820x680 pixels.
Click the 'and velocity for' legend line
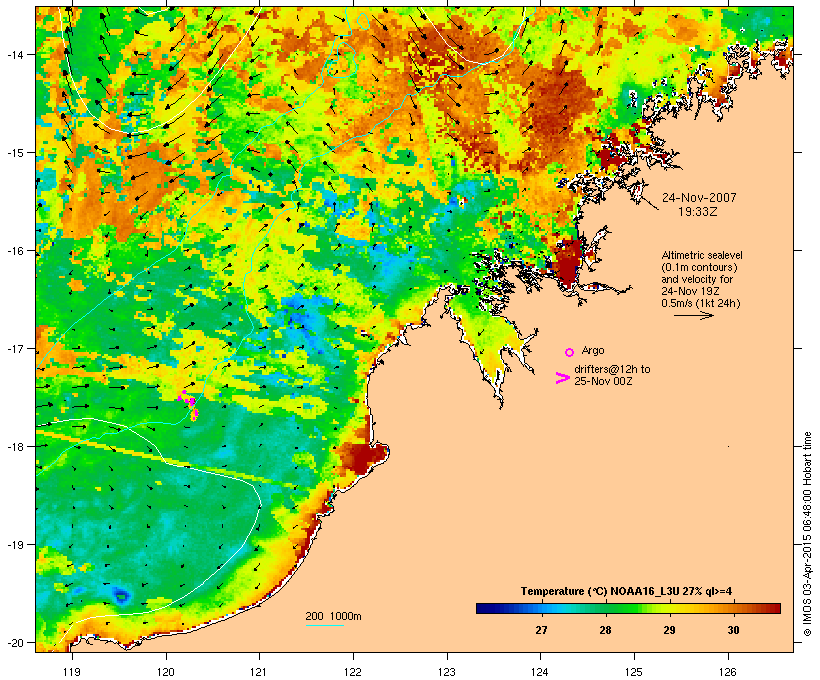(x=697, y=279)
